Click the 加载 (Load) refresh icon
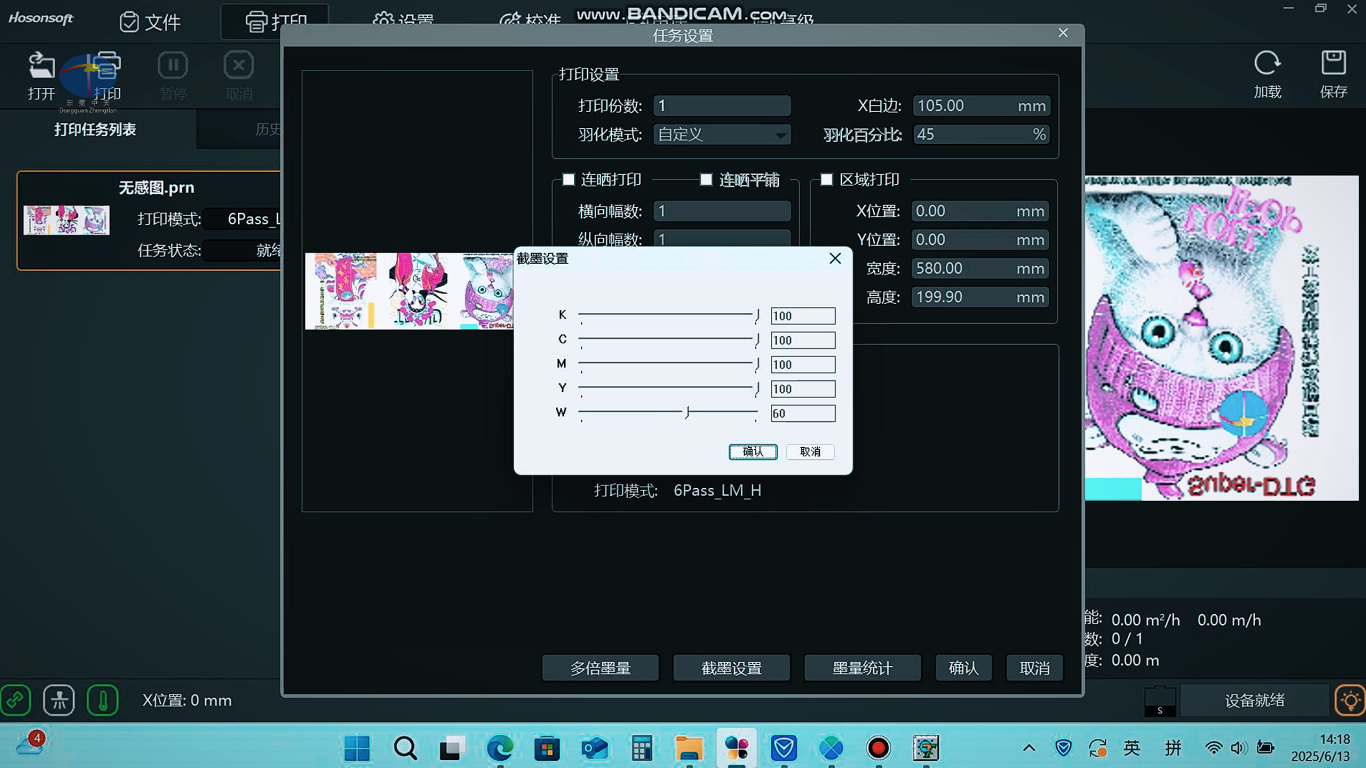 pos(1267,64)
